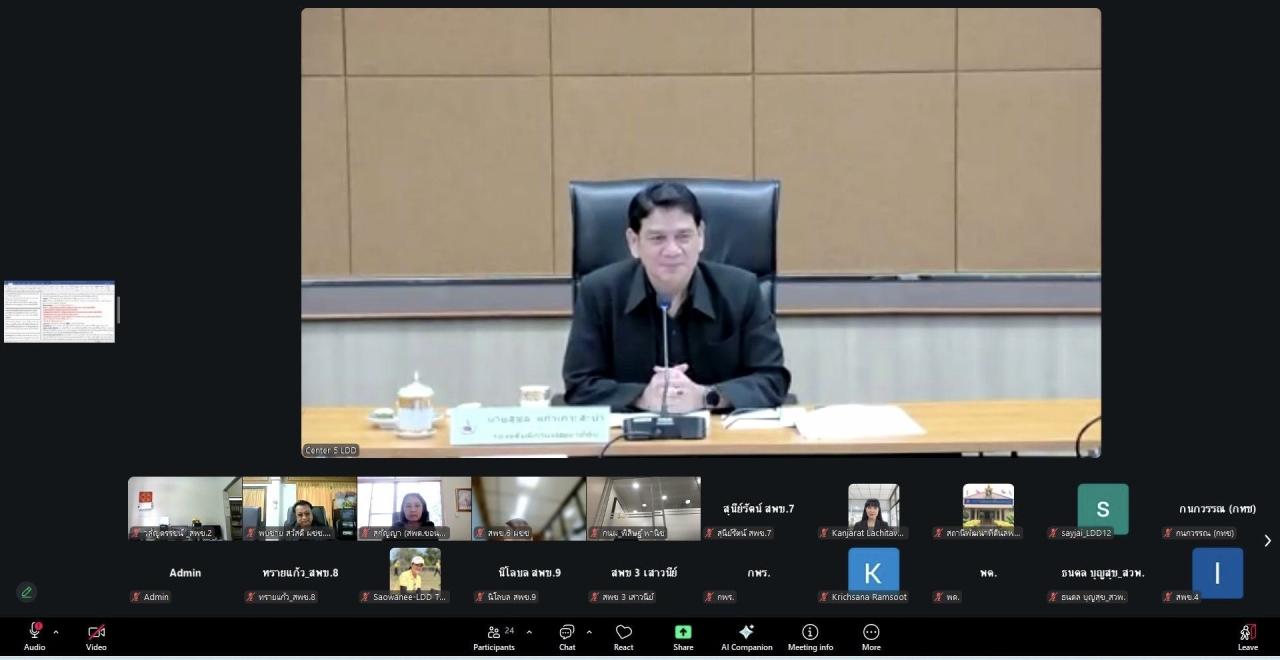The image size is (1280, 660).
Task: Expand audio options arrow beside Audio
Action: tap(56, 632)
